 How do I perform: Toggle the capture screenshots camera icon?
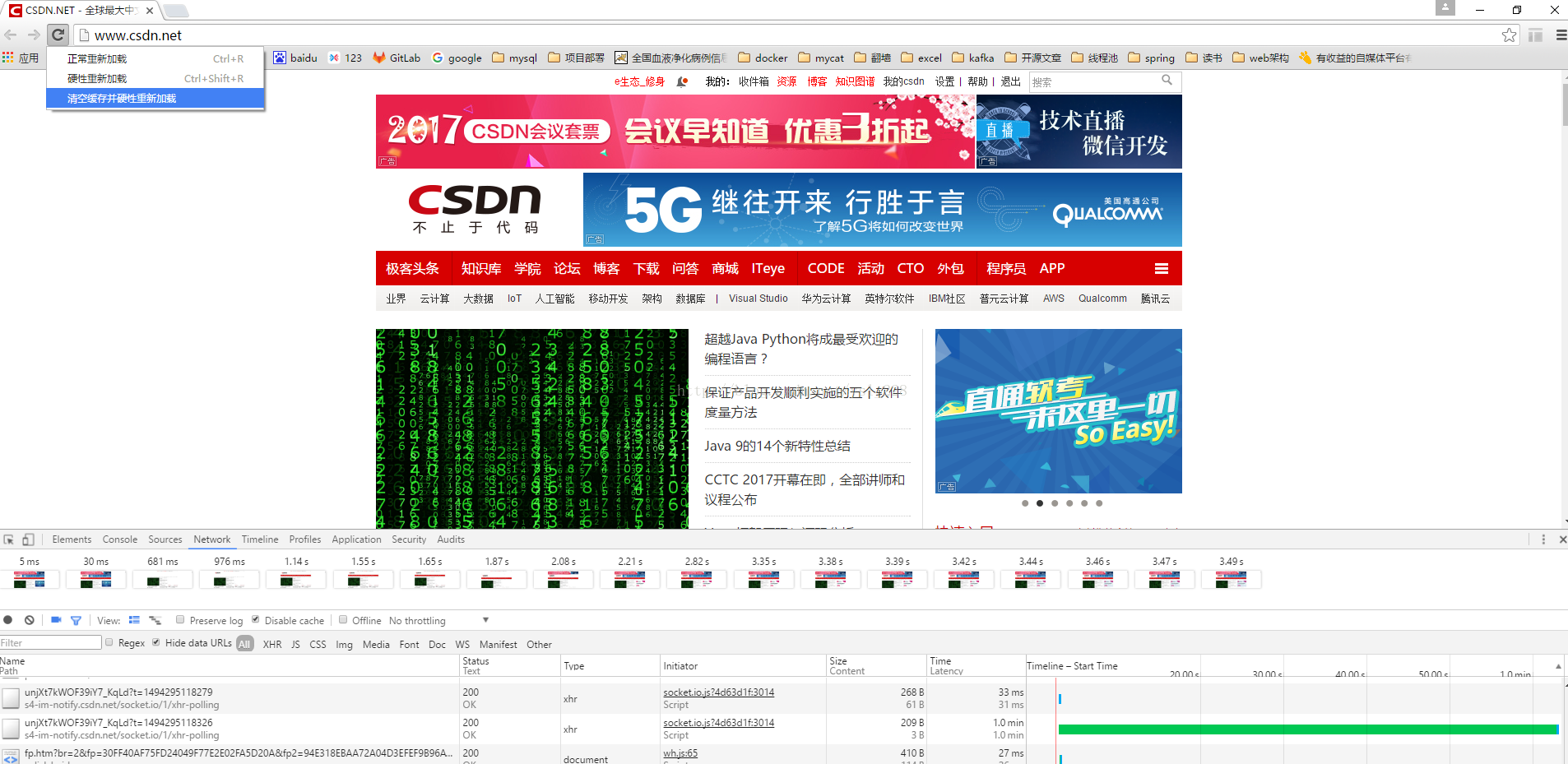click(56, 620)
